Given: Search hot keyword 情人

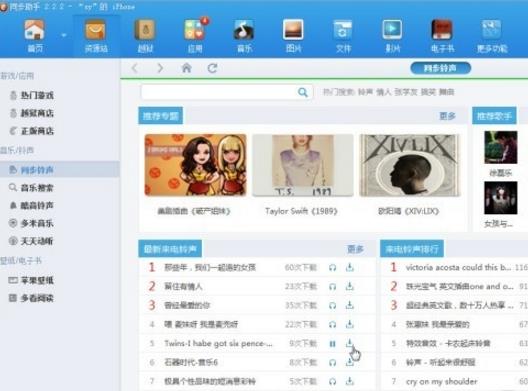Looking at the screenshot, I should click(x=383, y=92).
